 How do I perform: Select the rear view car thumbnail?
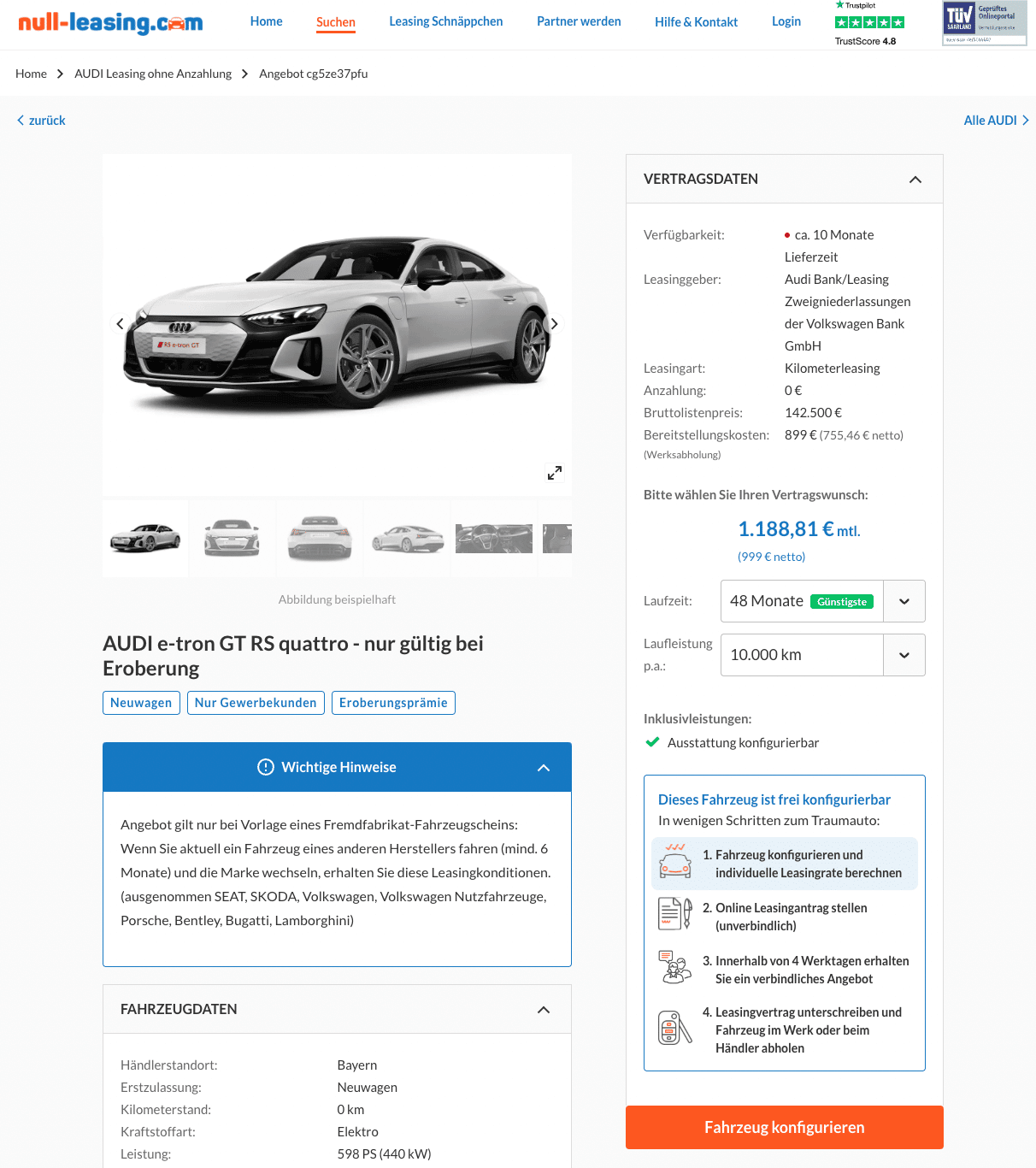320,539
